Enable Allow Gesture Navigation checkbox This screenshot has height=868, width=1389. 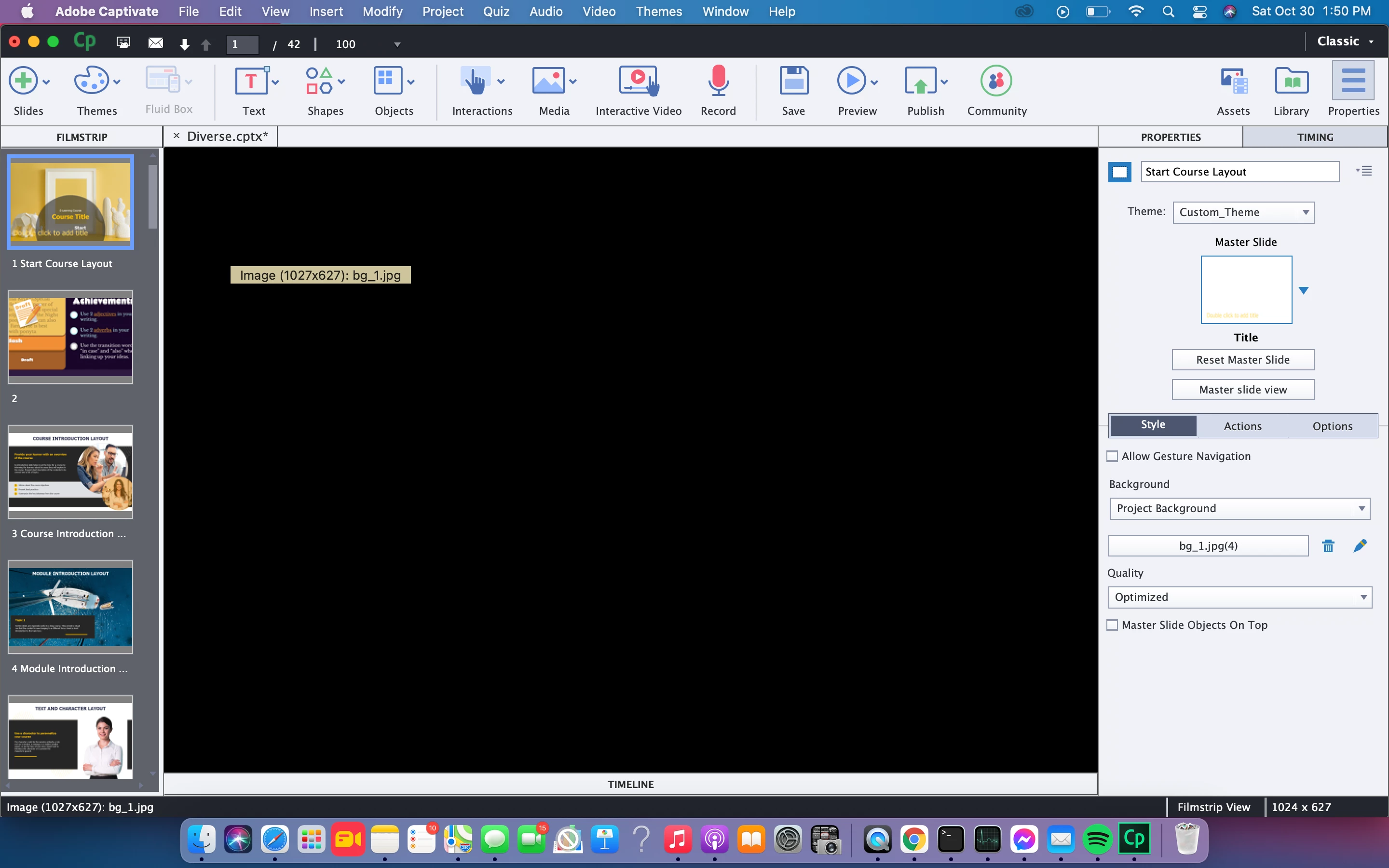click(x=1112, y=456)
